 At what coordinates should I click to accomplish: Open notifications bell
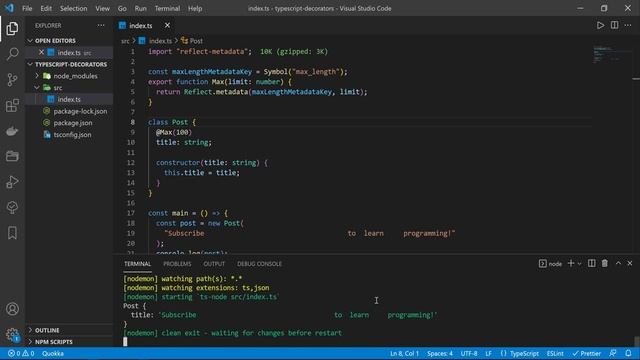[x=628, y=353]
